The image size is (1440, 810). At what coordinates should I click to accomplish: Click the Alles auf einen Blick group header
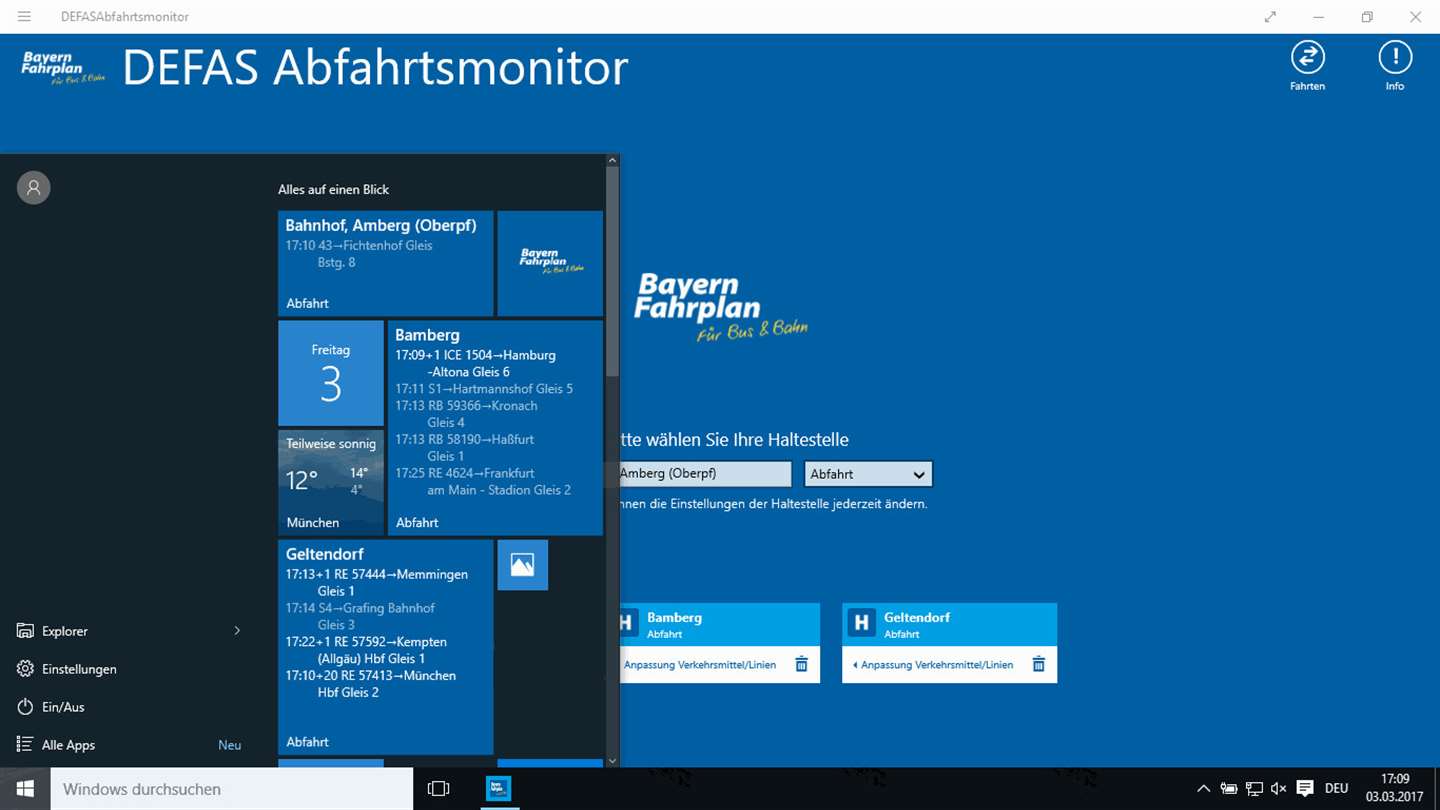(334, 189)
